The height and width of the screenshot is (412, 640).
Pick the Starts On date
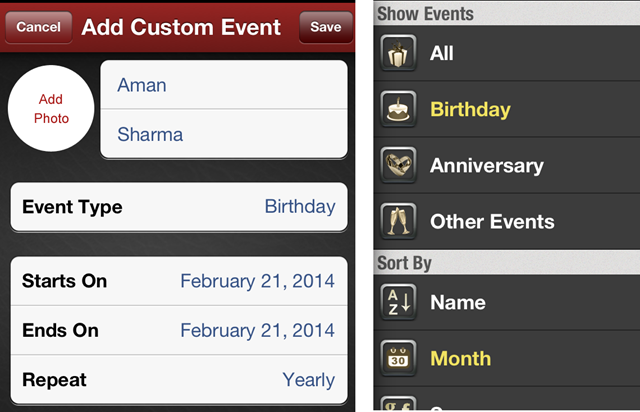pos(179,281)
